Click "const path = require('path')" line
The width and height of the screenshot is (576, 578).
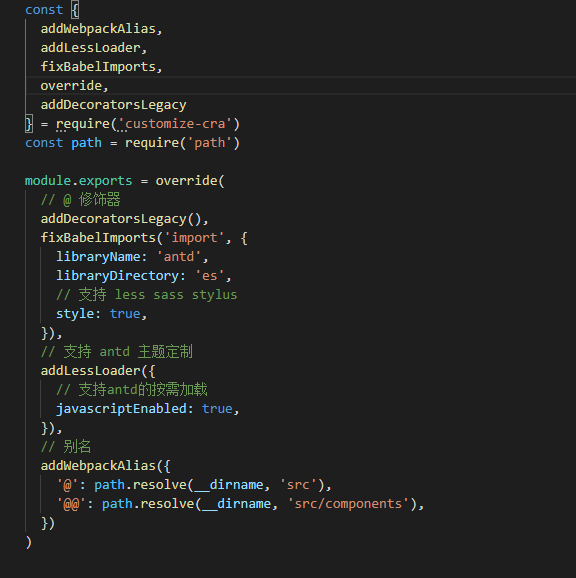click(x=132, y=143)
